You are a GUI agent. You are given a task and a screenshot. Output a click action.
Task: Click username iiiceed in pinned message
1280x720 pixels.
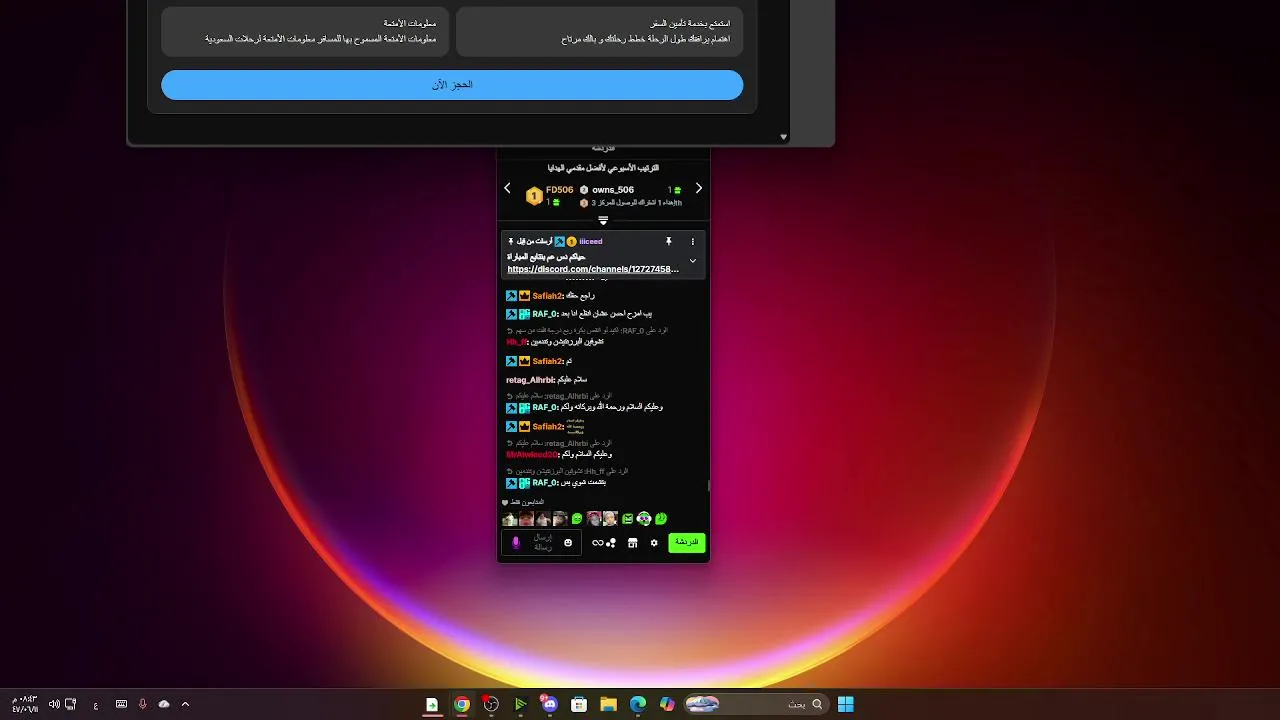coord(590,241)
